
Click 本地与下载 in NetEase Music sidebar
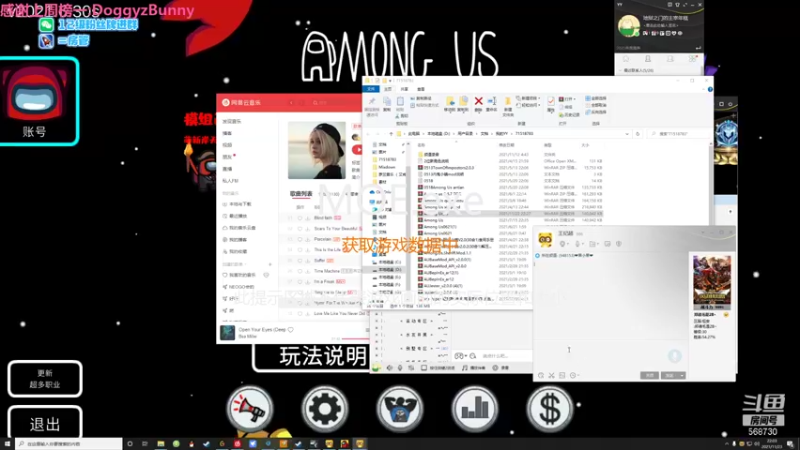pyautogui.click(x=237, y=204)
